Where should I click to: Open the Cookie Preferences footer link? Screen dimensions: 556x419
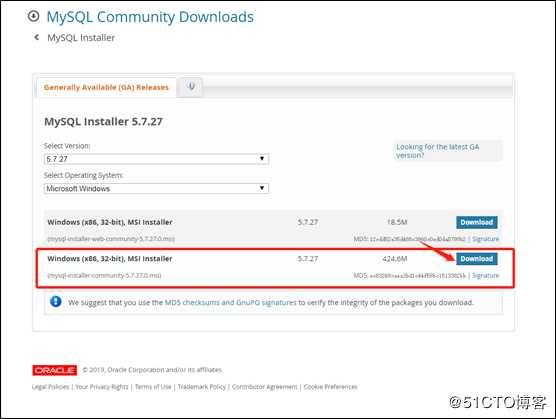pyautogui.click(x=330, y=387)
